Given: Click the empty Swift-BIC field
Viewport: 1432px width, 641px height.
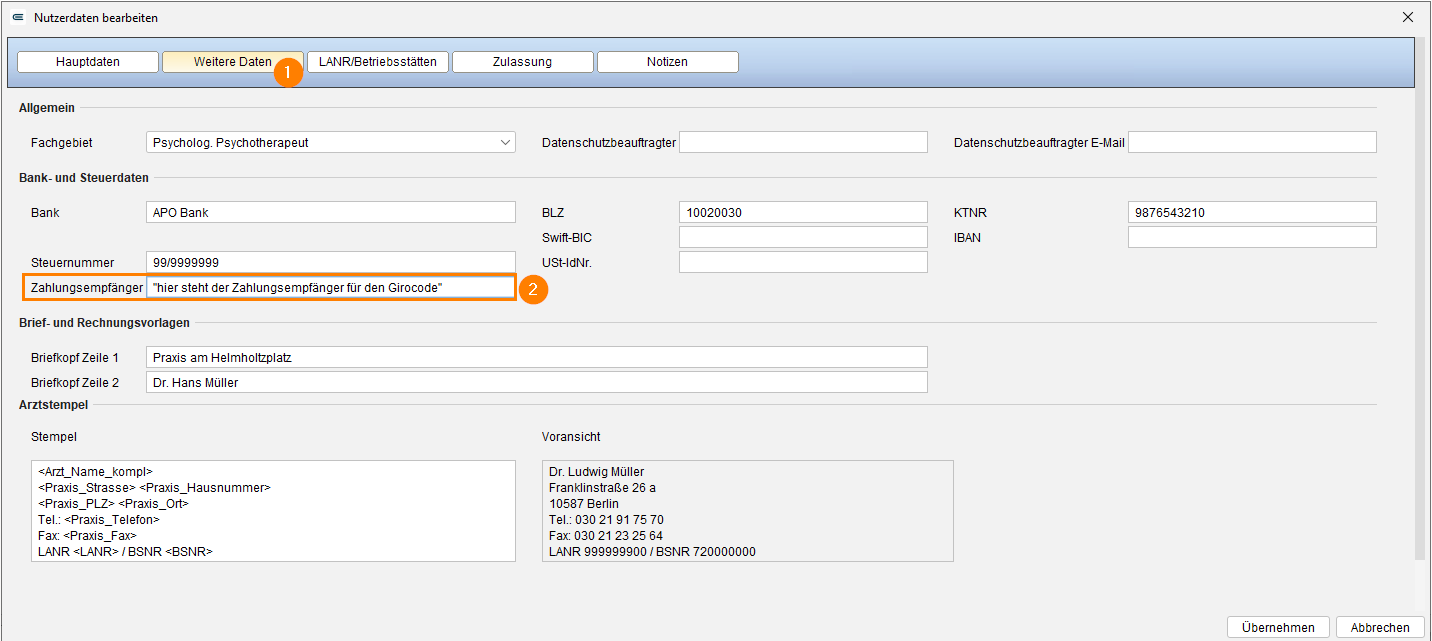Looking at the screenshot, I should point(803,237).
